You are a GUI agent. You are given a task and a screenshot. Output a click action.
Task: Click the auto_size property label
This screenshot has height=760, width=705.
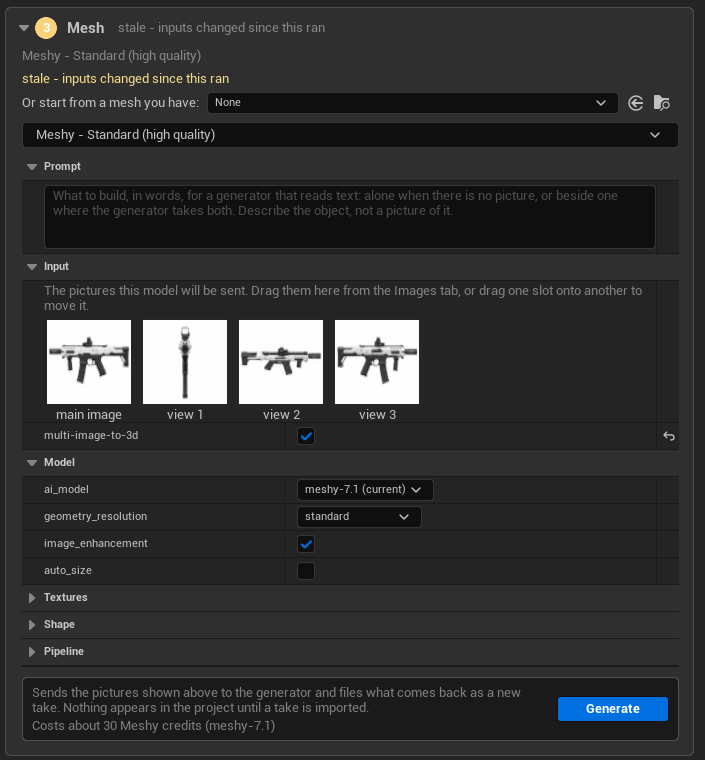68,570
